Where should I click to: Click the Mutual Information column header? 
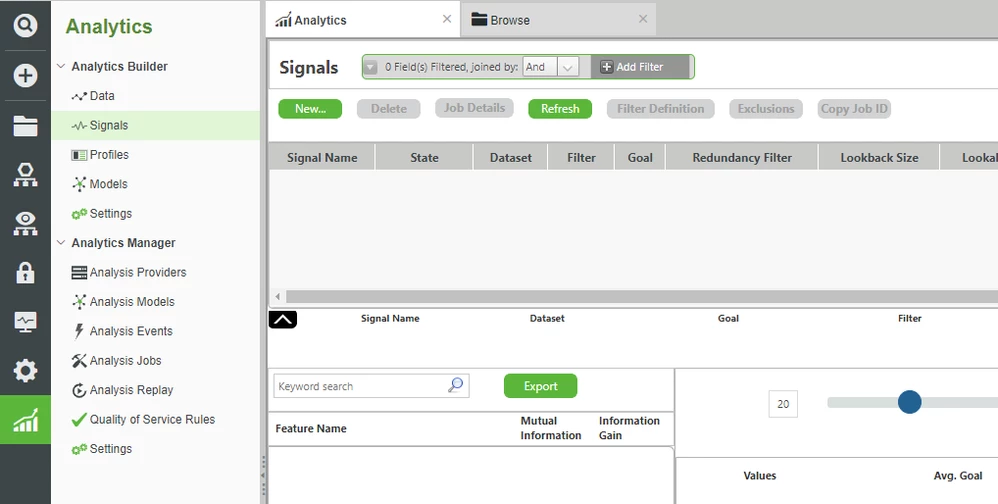pos(551,428)
